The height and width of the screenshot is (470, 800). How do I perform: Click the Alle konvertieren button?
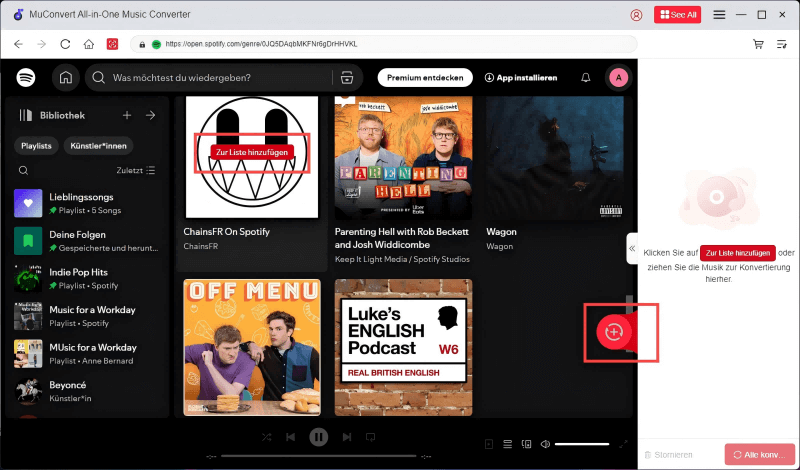(759, 454)
